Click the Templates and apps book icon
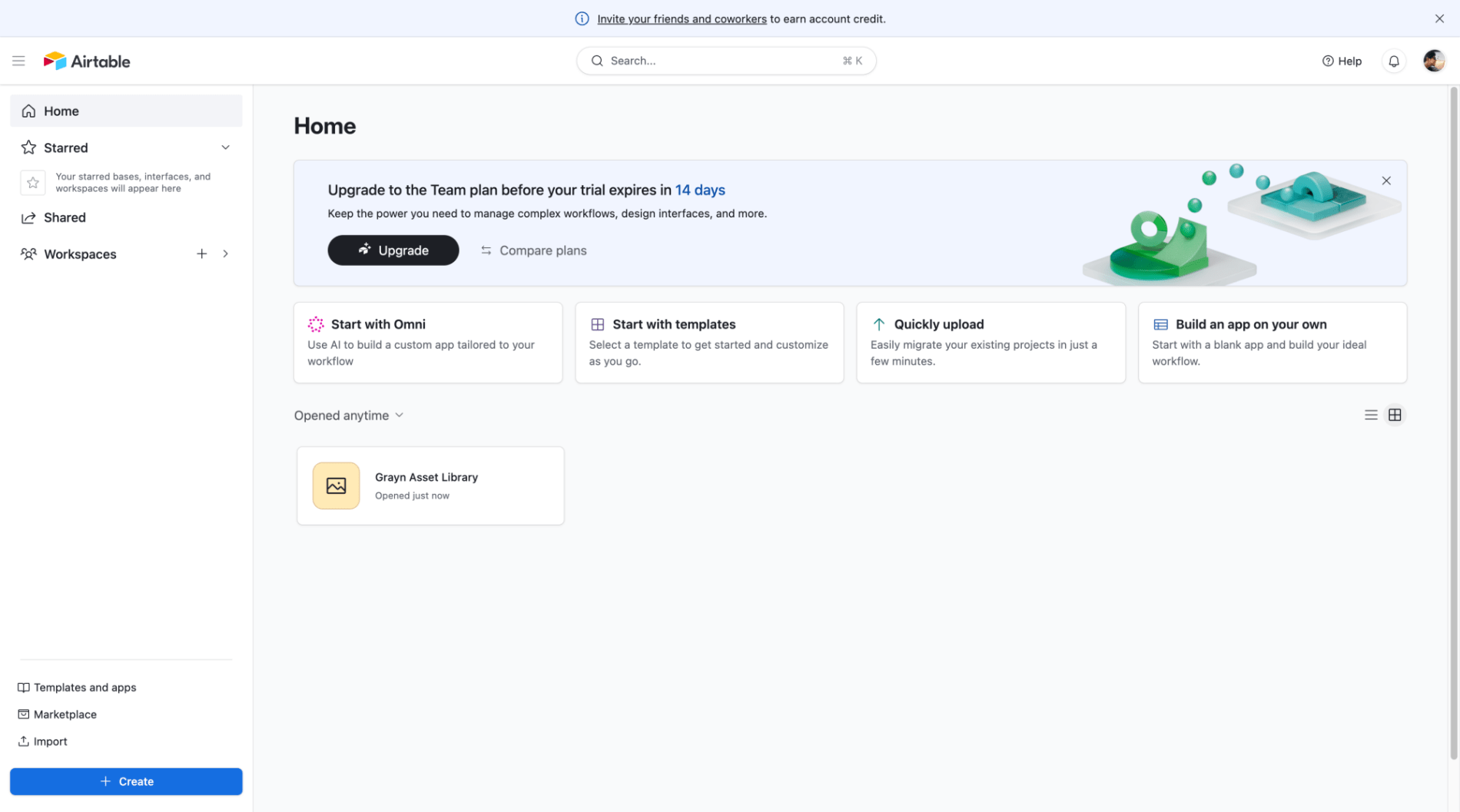The width and height of the screenshot is (1460, 812). point(24,688)
